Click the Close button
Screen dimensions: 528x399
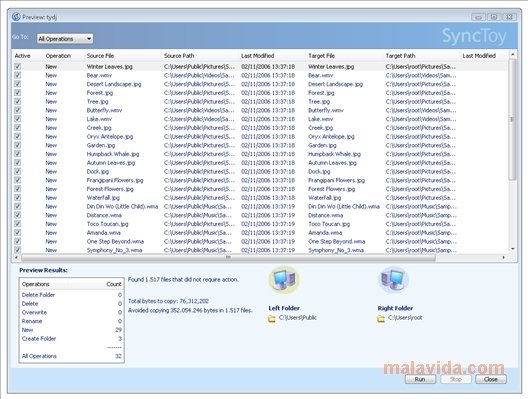491,379
